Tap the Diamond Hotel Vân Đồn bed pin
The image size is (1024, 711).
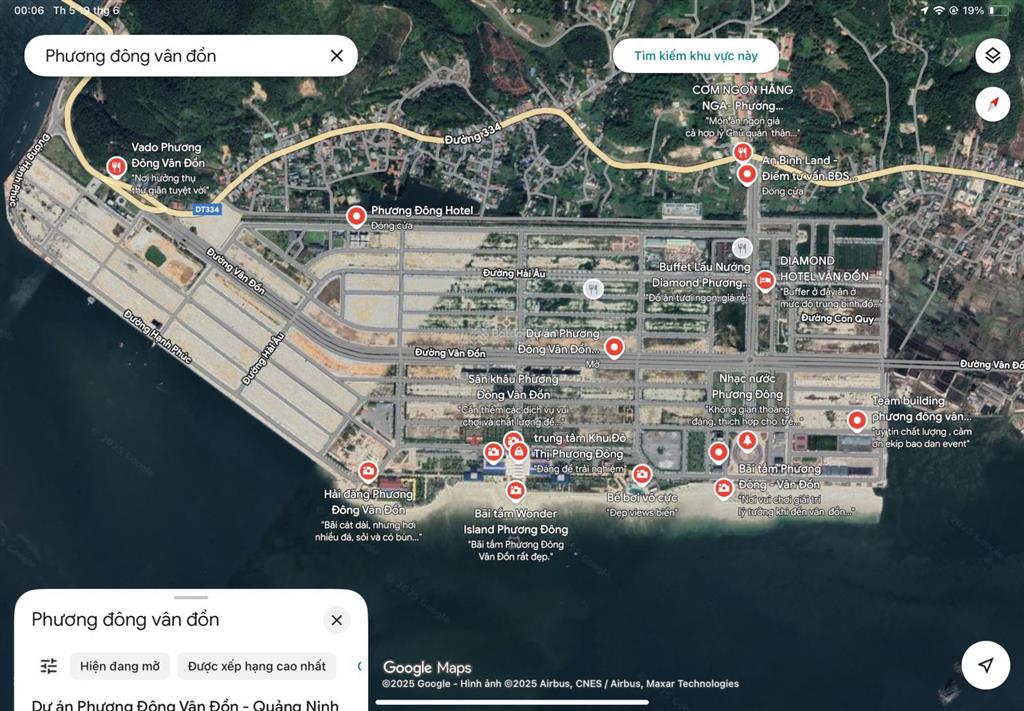[765, 281]
